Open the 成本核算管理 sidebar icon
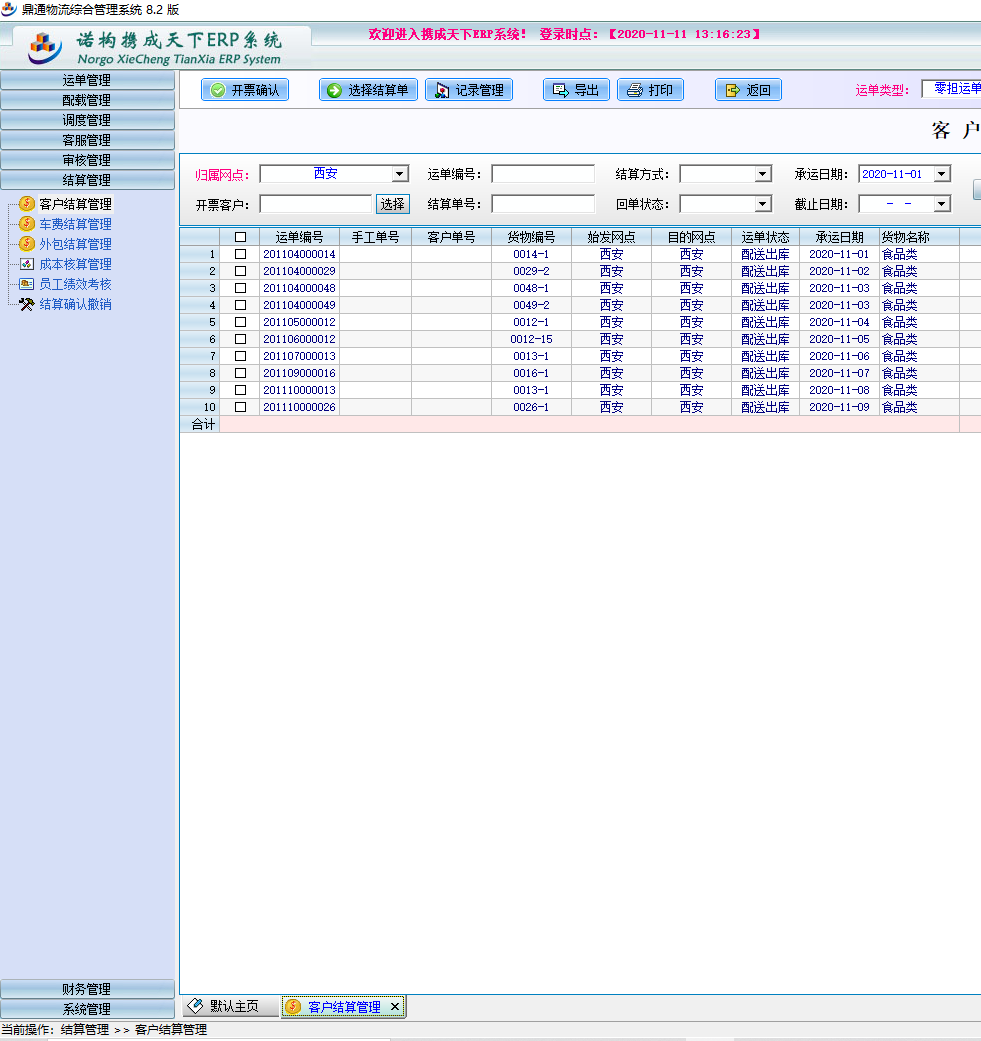This screenshot has width=981, height=1041. click(27, 264)
